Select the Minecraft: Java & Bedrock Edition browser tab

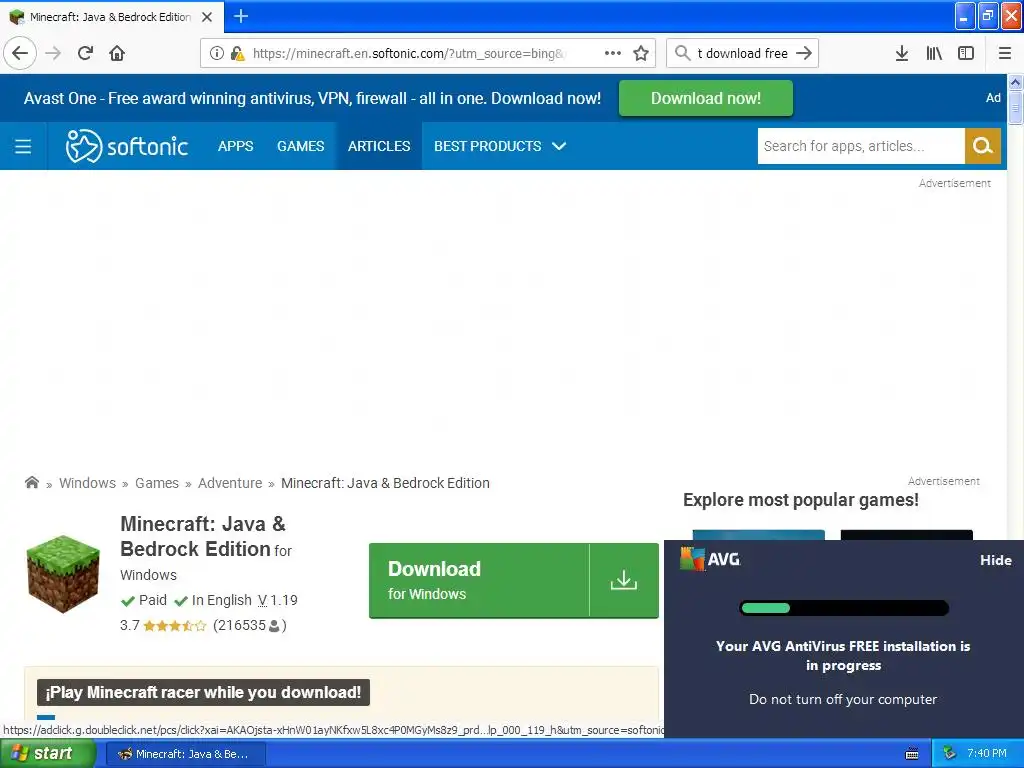[x=111, y=17]
